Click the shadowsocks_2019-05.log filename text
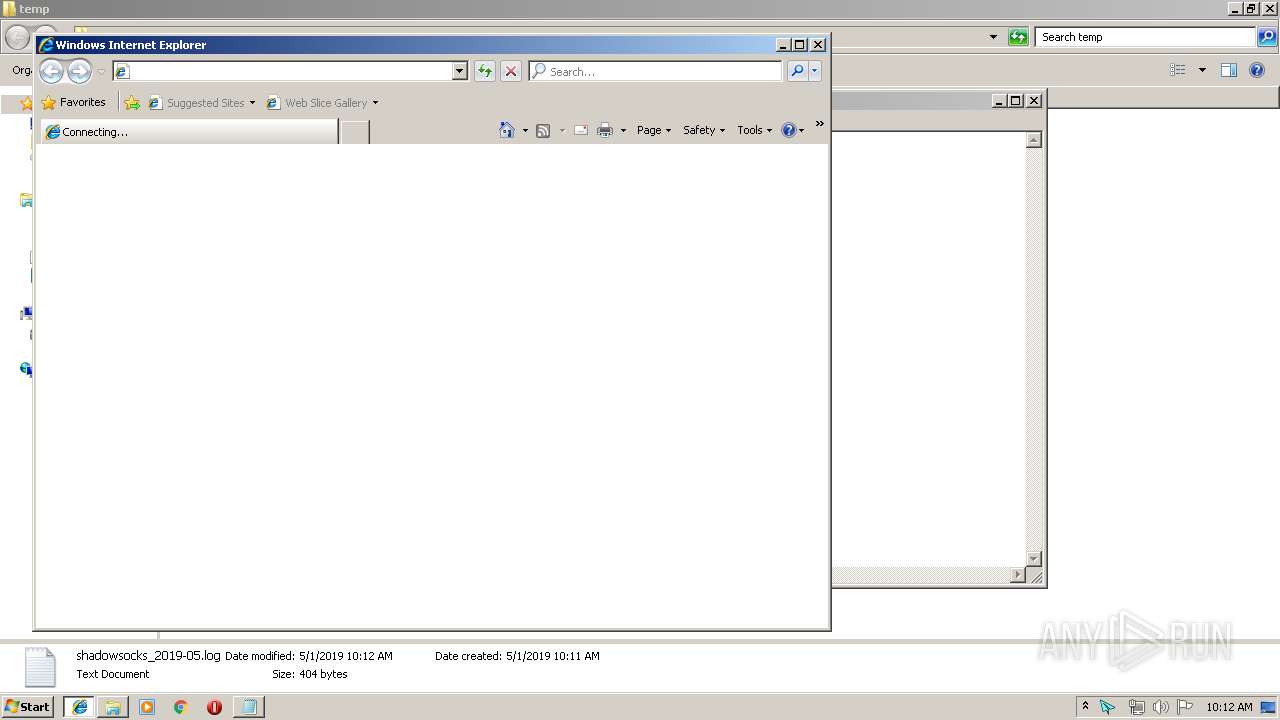The image size is (1280, 720). click(148, 656)
